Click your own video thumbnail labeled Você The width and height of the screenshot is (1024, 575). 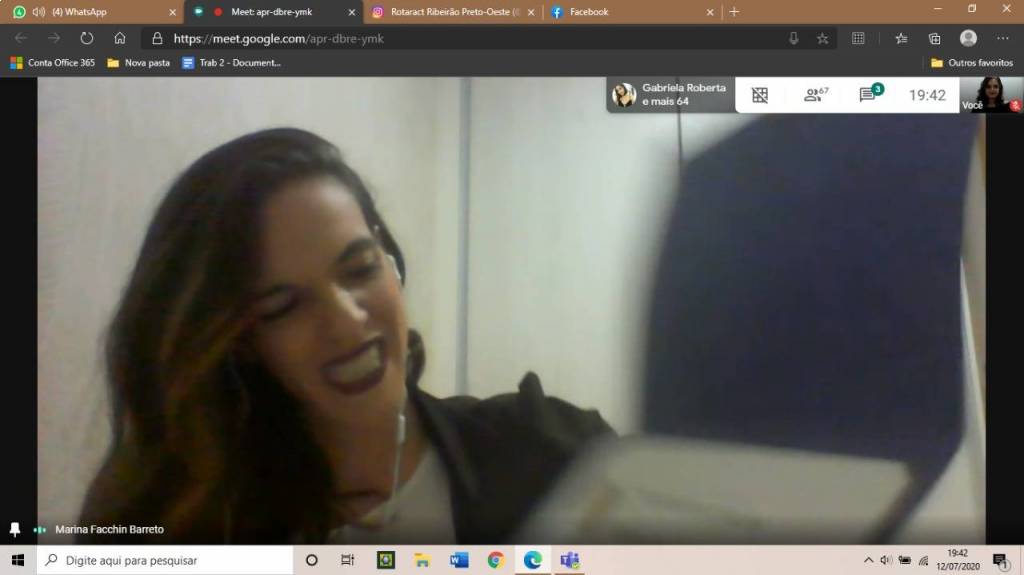click(x=990, y=94)
